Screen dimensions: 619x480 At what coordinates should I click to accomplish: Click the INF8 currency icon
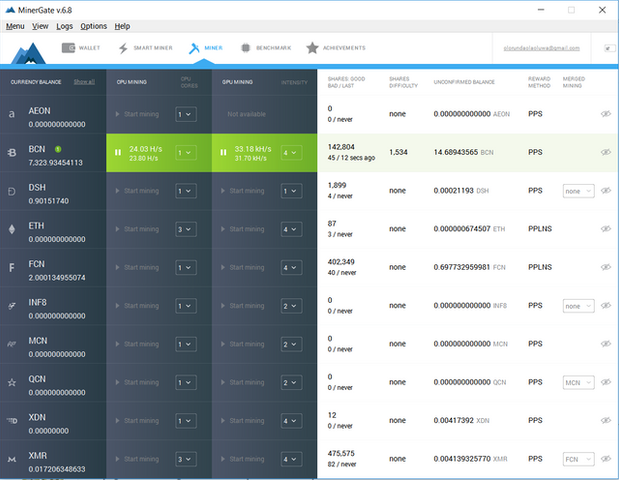12,306
